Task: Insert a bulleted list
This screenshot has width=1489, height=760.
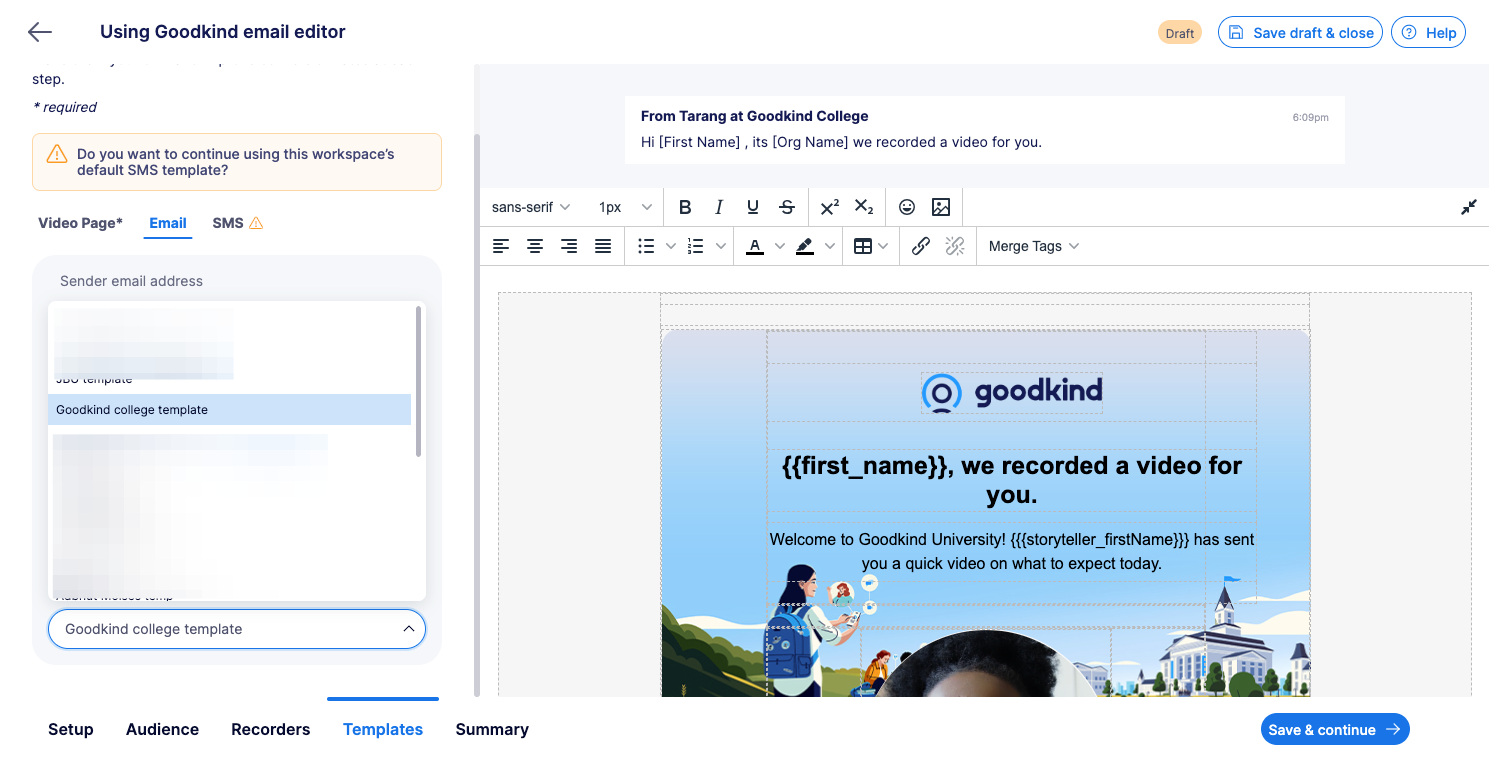Action: [646, 246]
